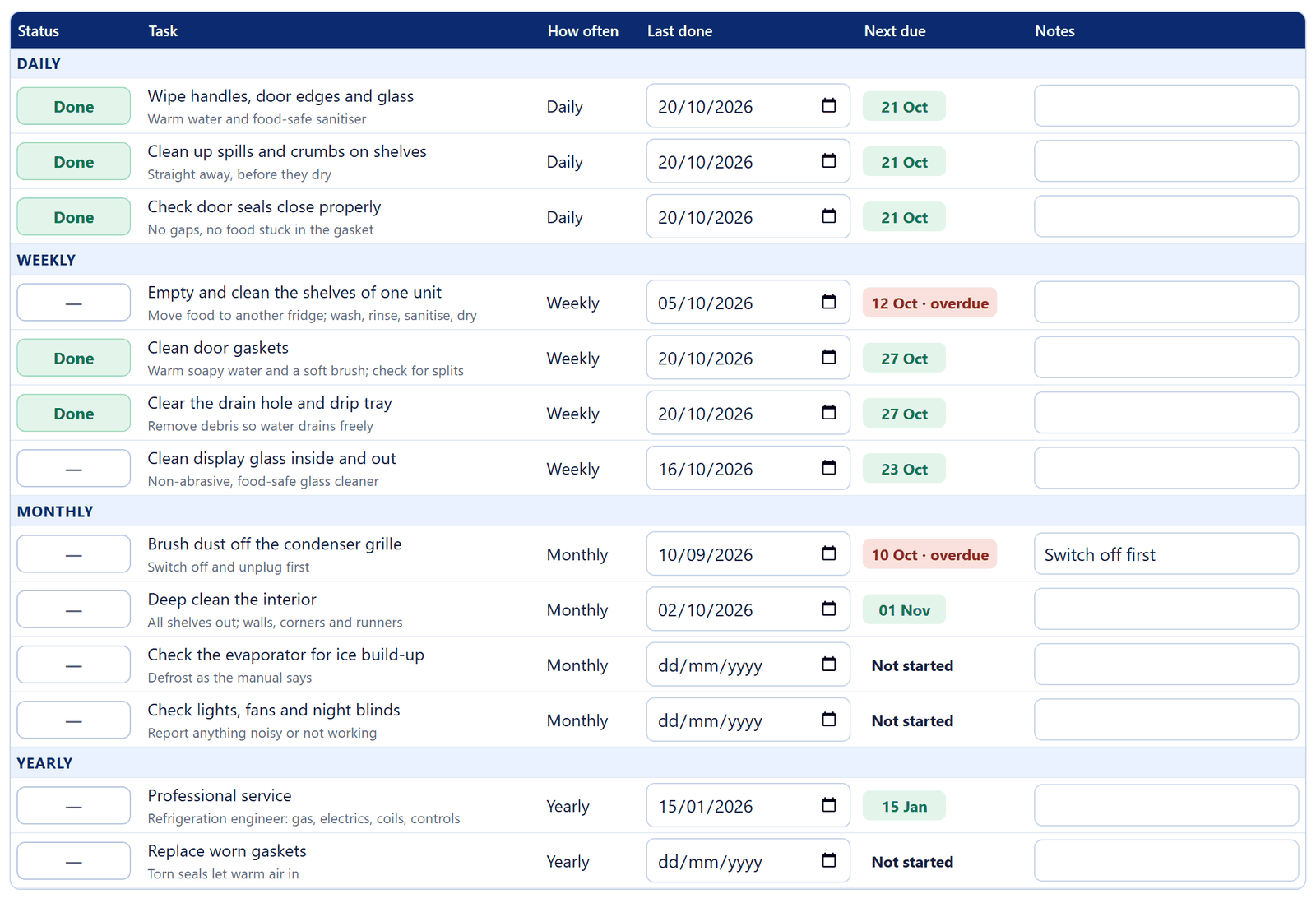The image size is (1316, 903).
Task: Toggle Done status for Clear the drain hole
Action: click(x=73, y=413)
